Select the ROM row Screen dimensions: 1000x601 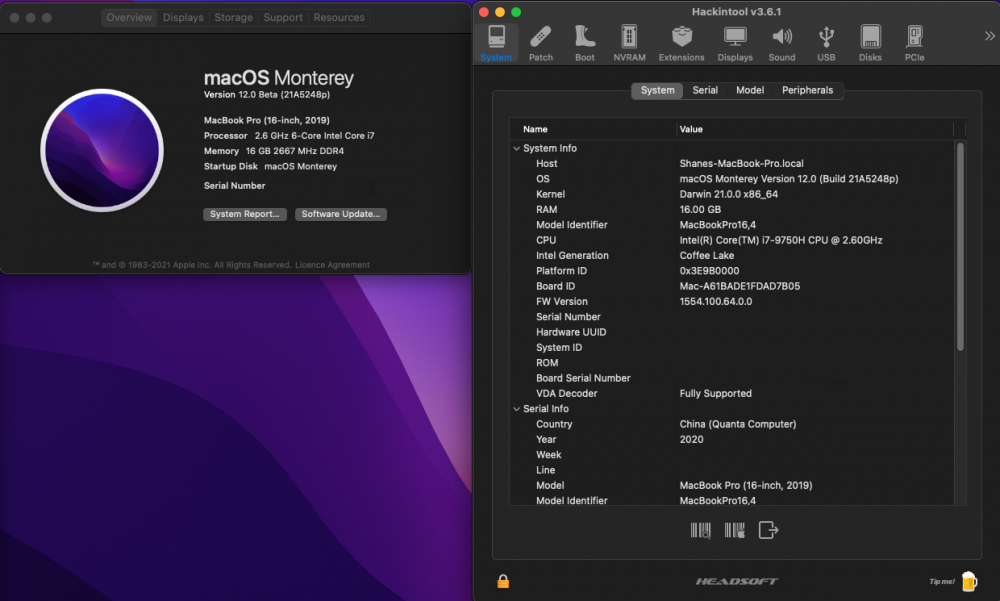[x=732, y=363]
